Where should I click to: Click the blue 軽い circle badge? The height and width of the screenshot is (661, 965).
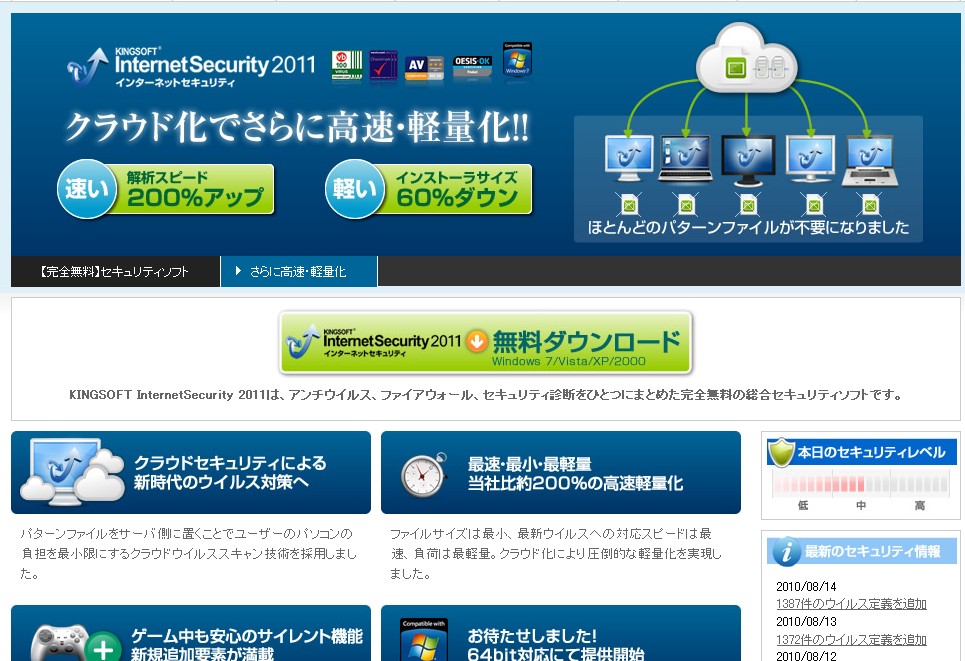coord(354,189)
